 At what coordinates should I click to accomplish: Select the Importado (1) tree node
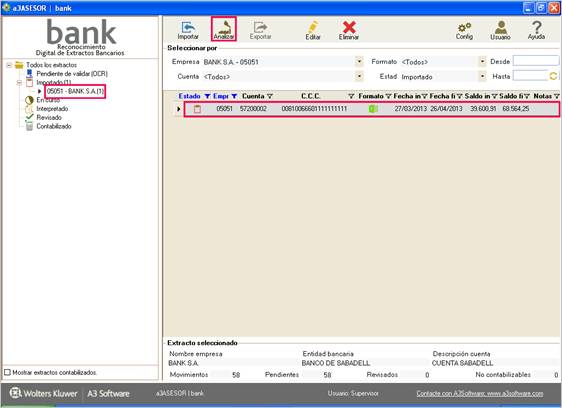point(53,82)
